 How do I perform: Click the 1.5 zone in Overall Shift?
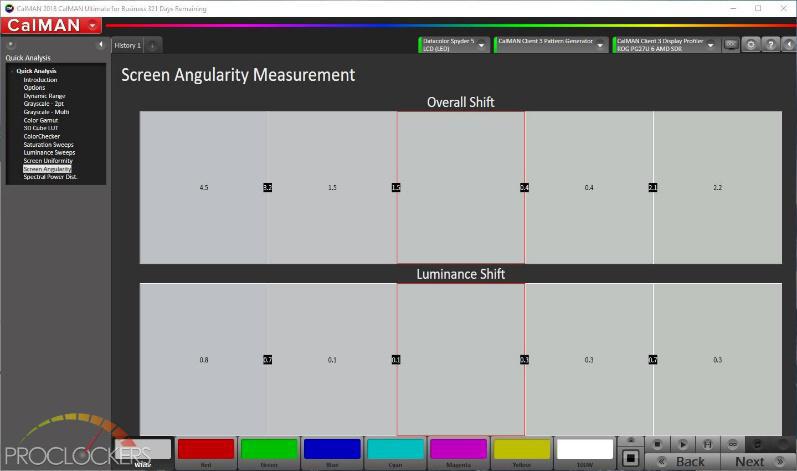pyautogui.click(x=332, y=187)
